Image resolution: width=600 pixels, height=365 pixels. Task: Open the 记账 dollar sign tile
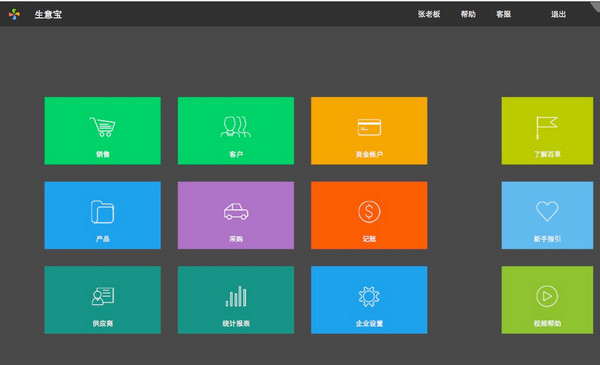(x=369, y=215)
